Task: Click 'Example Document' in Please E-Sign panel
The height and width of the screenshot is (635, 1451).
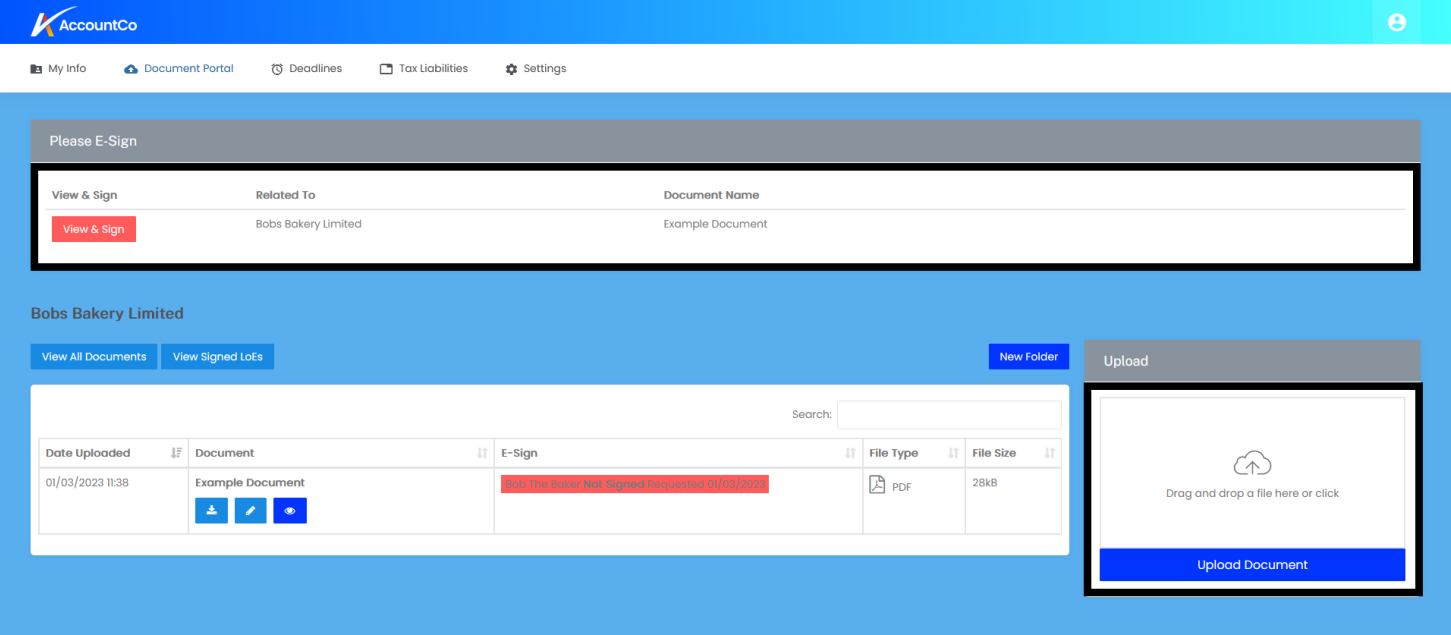Action: (715, 224)
